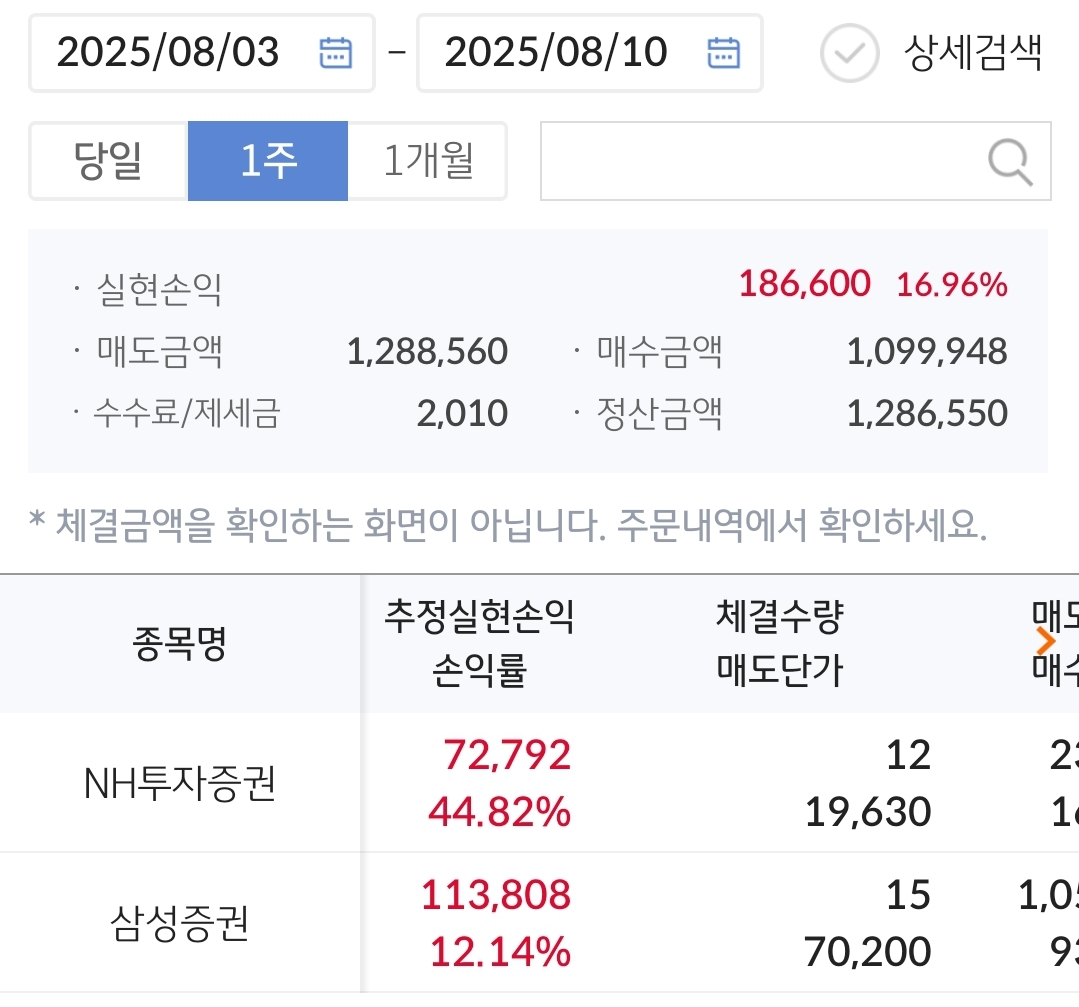1079x1007 pixels.
Task: Open calendar for start date 2025/08/03
Action: [x=336, y=53]
